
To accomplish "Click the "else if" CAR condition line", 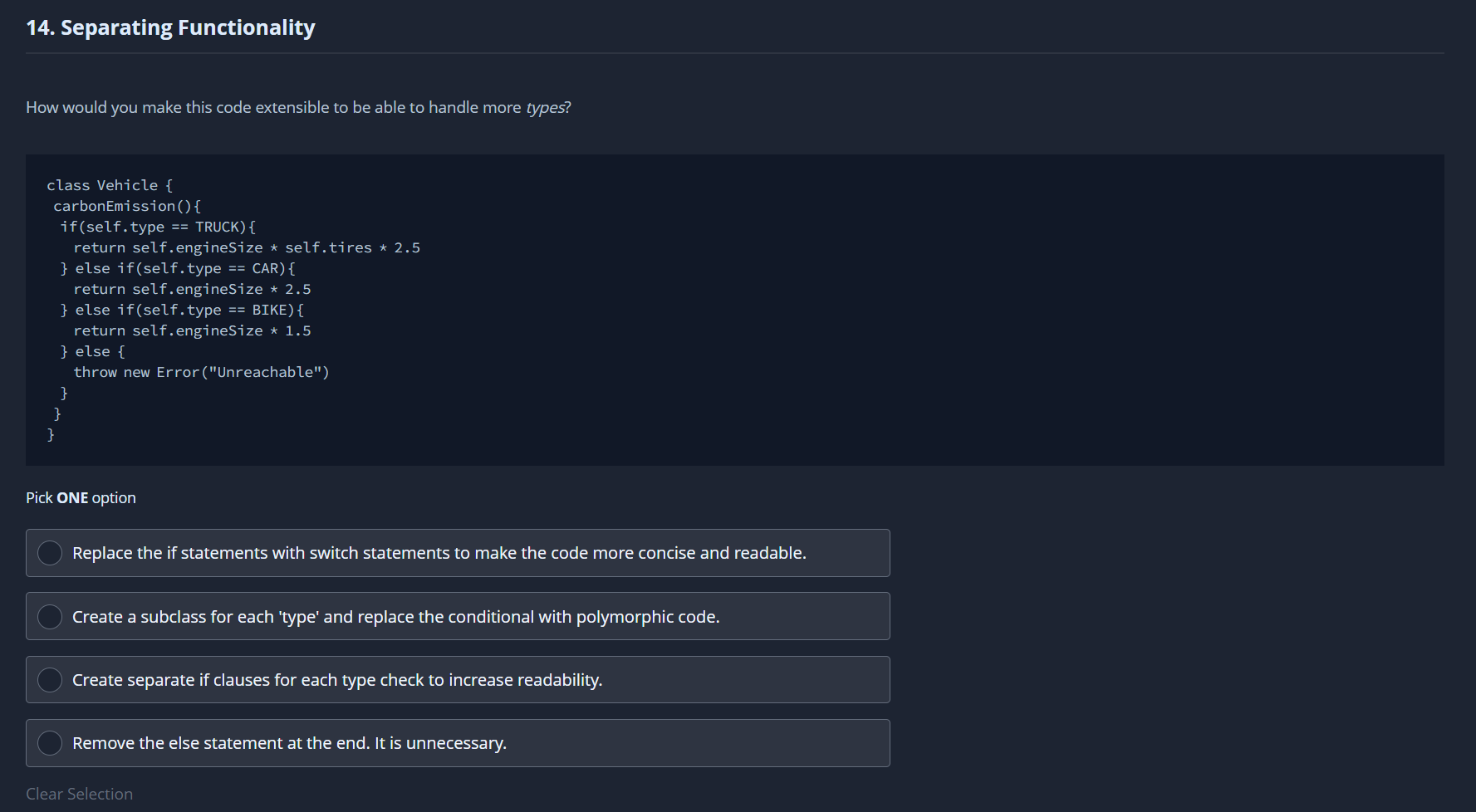I will tap(178, 268).
